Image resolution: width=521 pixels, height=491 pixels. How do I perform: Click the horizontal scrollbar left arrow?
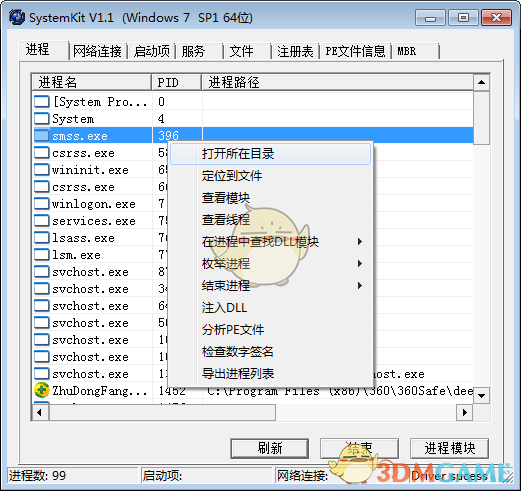click(x=40, y=413)
